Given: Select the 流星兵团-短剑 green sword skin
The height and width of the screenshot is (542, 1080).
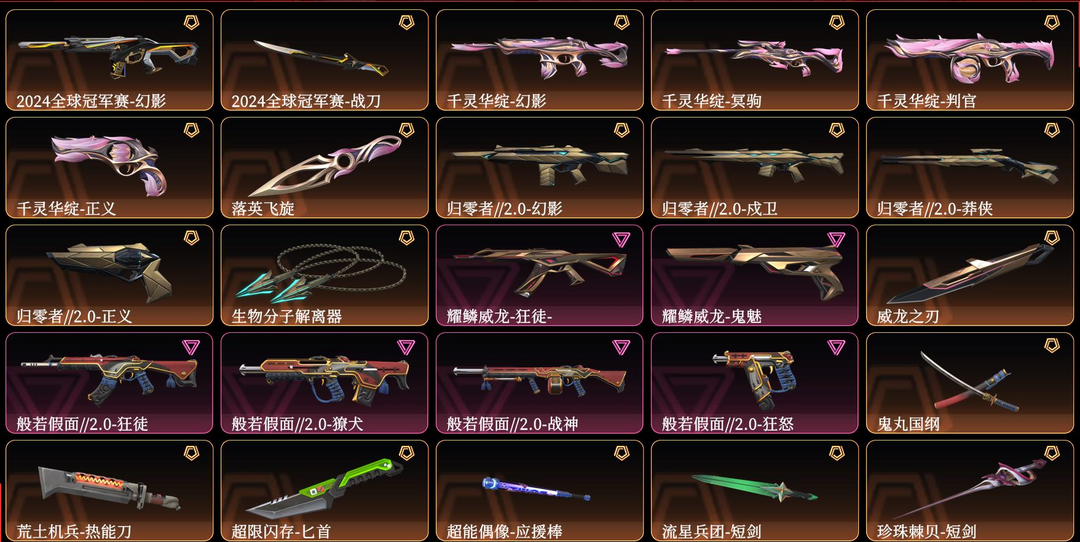Looking at the screenshot, I should coord(755,490).
